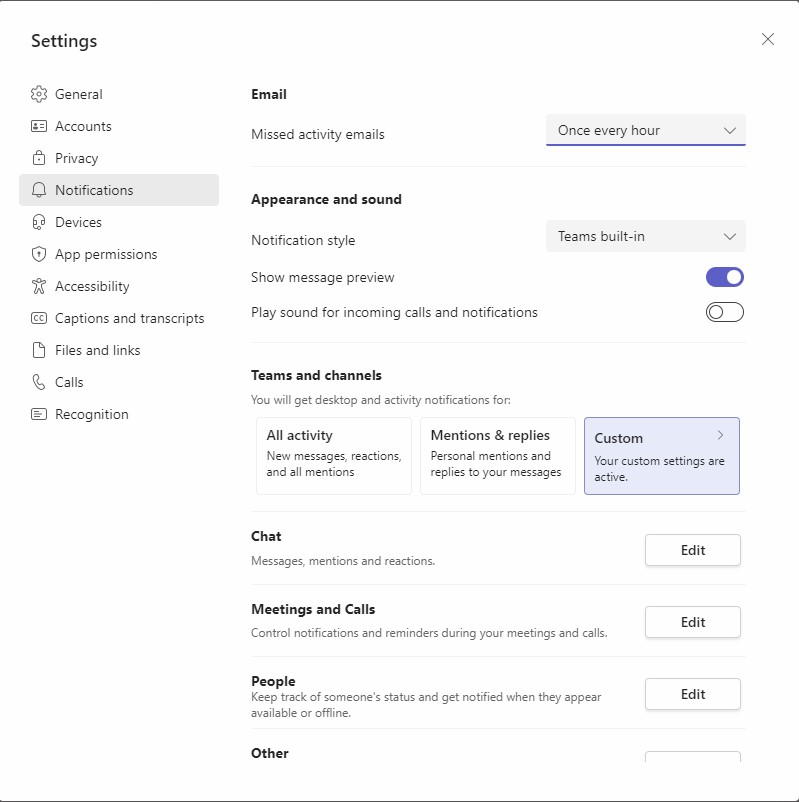The image size is (799, 802).
Task: Edit Meetings and Calls notifications
Action: 692,622
